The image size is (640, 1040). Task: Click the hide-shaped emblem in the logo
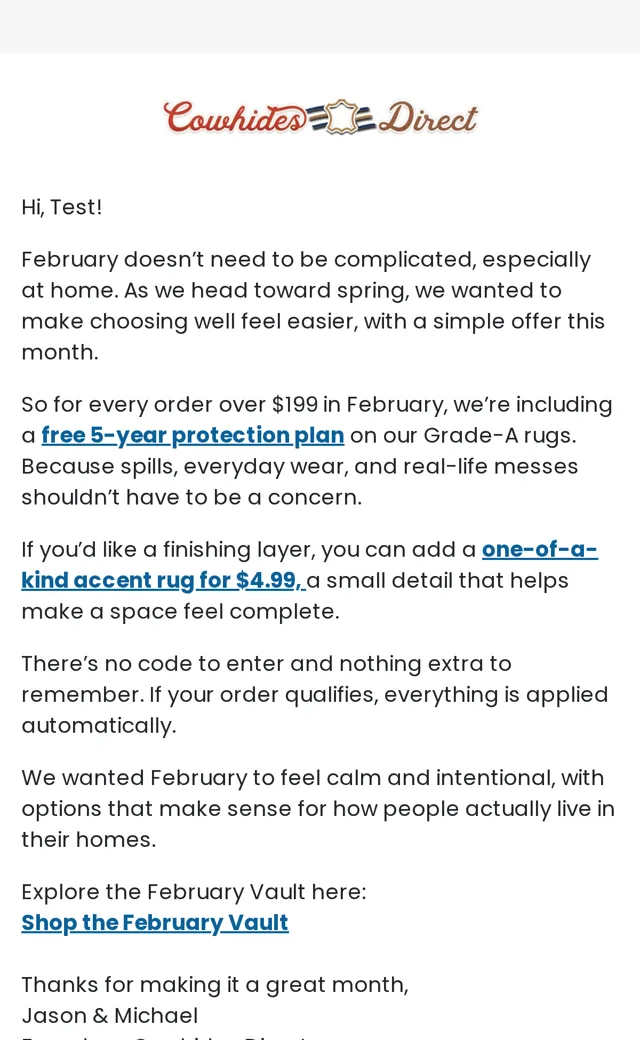click(342, 117)
